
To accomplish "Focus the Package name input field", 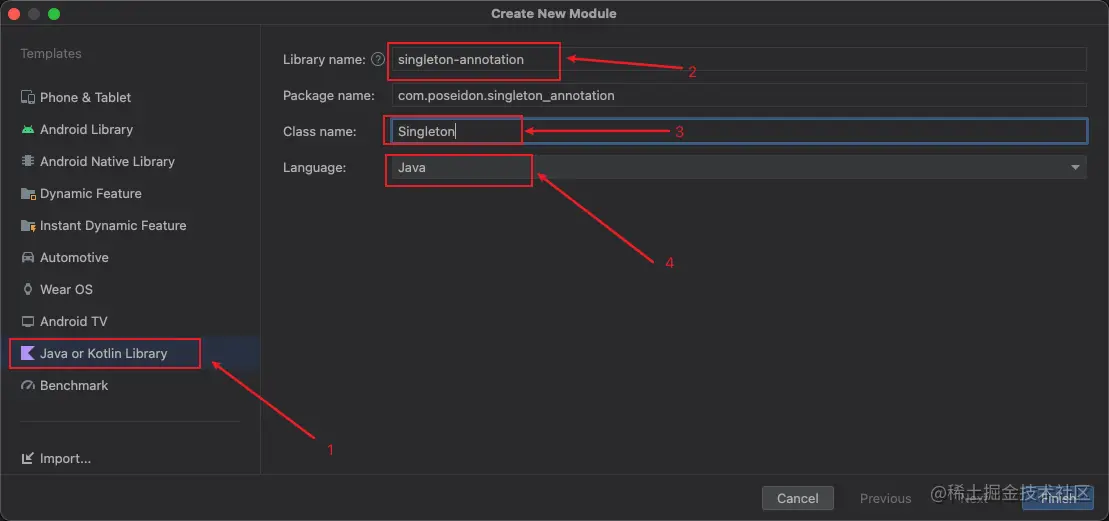I will pos(739,95).
